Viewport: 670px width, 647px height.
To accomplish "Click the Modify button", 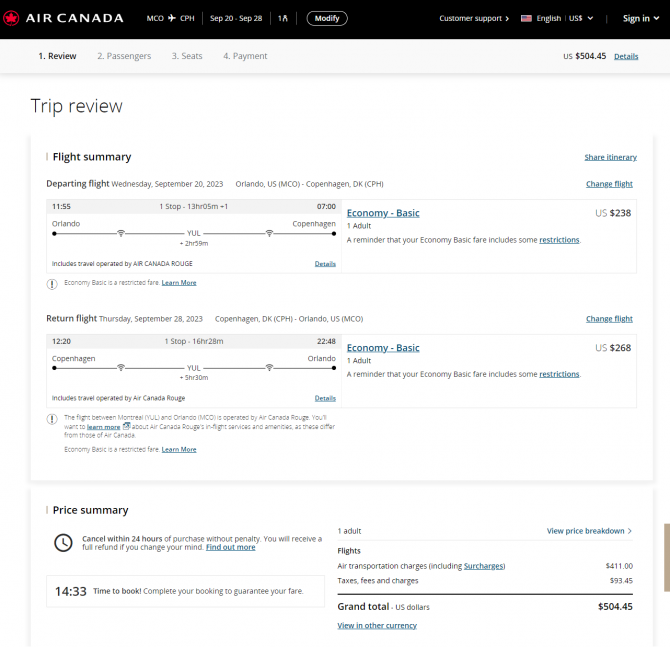I will click(327, 18).
